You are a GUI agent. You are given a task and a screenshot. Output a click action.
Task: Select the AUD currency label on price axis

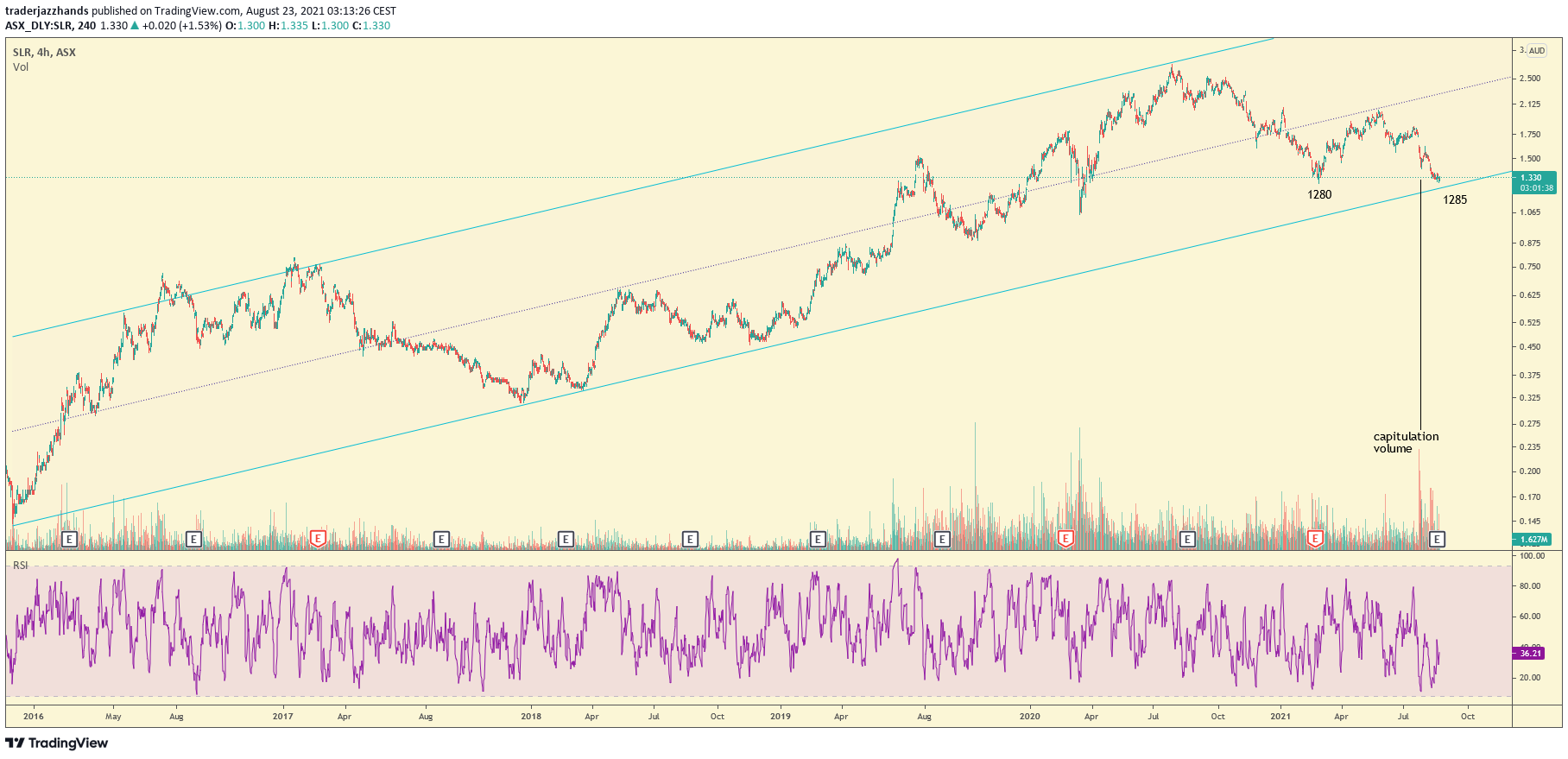pyautogui.click(x=1537, y=51)
